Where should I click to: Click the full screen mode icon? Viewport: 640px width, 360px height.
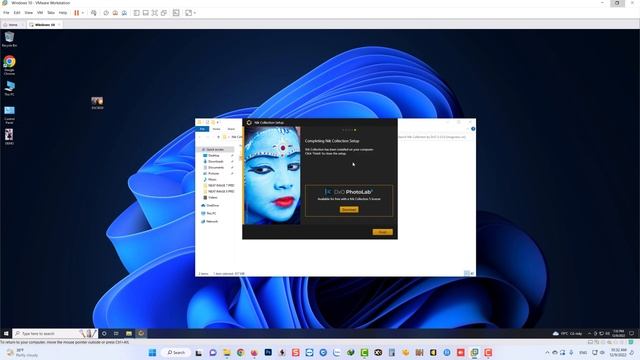click(x=155, y=13)
